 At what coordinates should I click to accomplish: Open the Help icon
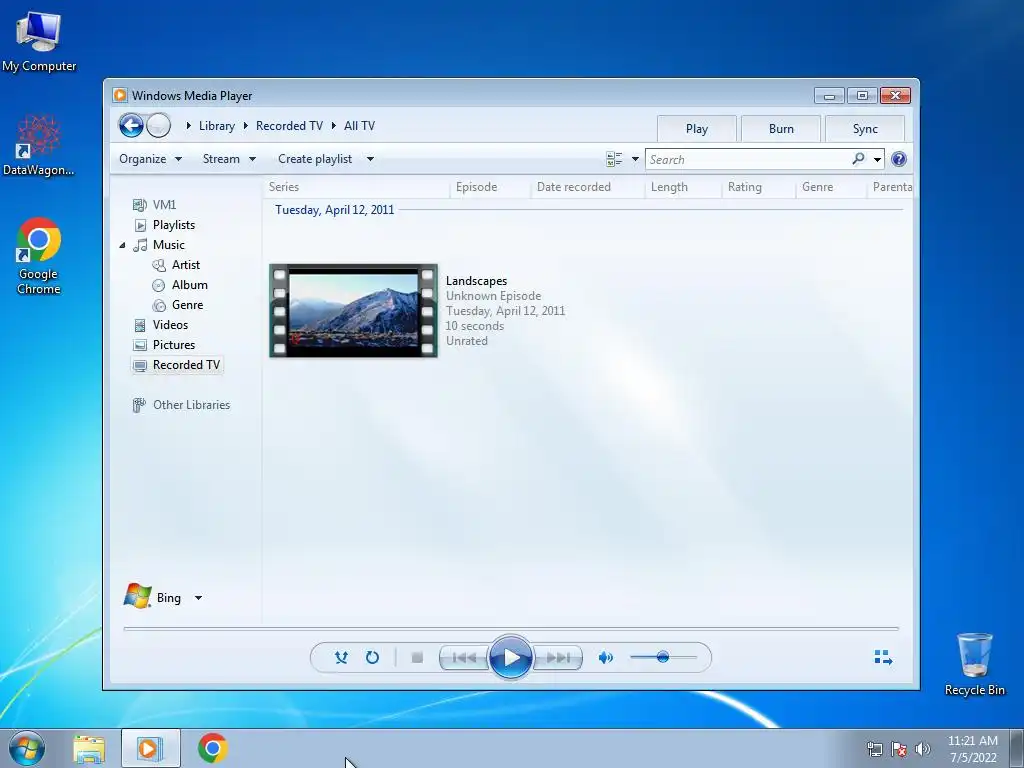pyautogui.click(x=899, y=159)
